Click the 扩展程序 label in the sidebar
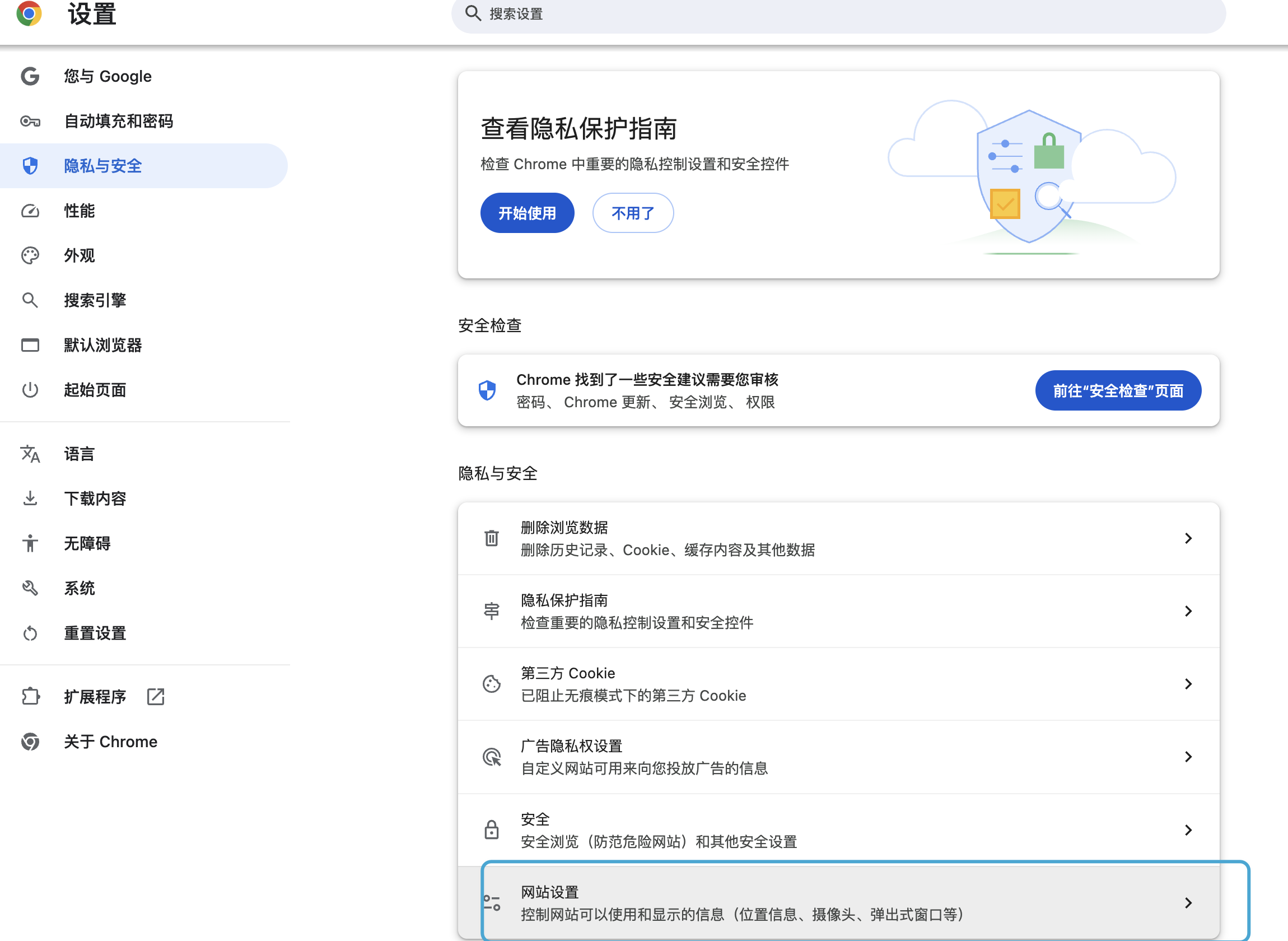 pos(95,697)
